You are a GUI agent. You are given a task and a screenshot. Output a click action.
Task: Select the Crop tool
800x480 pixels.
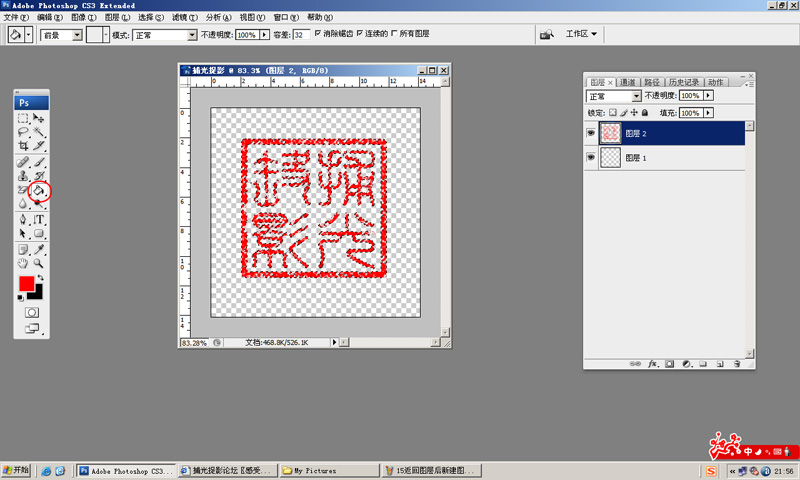click(23, 146)
